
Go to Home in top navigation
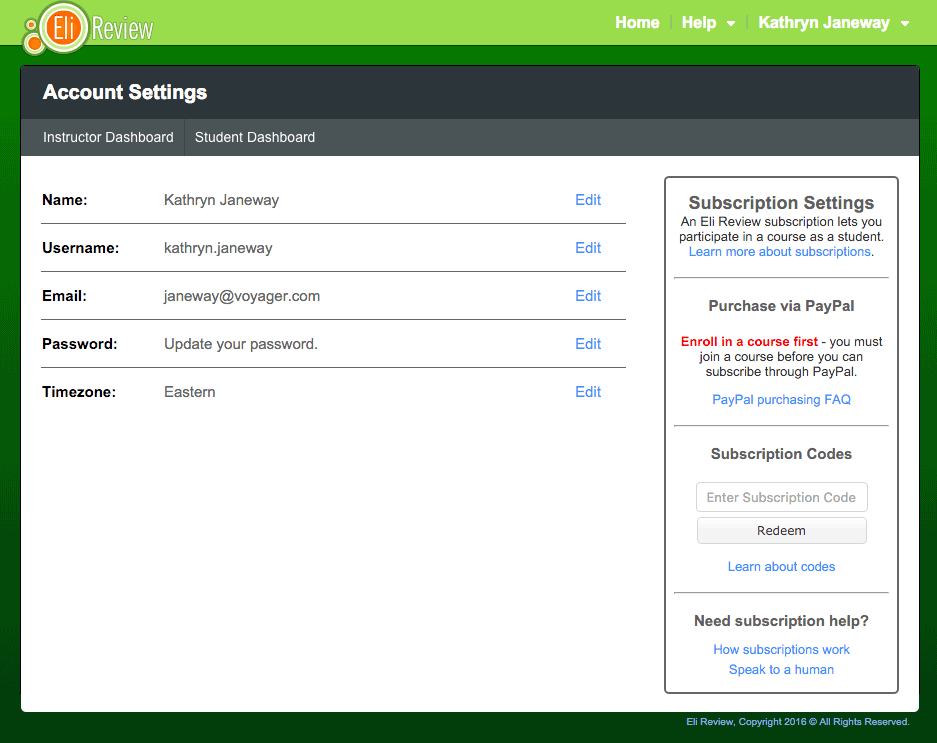tap(637, 23)
